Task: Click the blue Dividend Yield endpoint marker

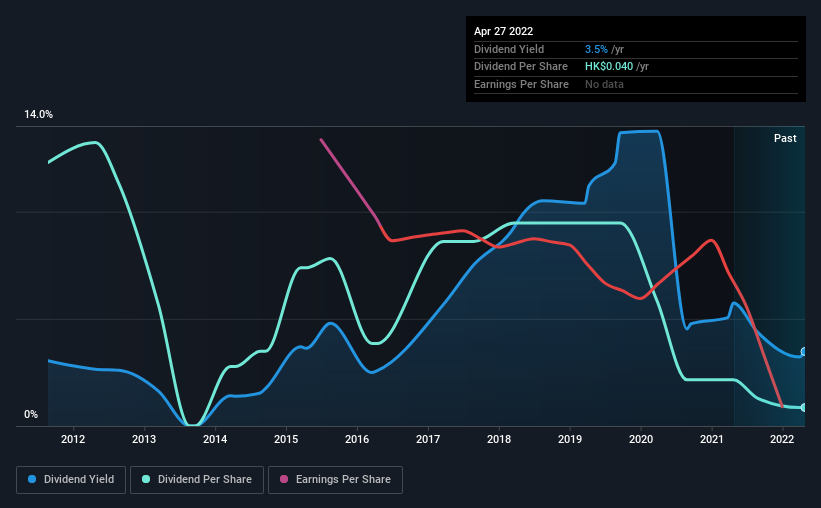Action: click(x=804, y=351)
